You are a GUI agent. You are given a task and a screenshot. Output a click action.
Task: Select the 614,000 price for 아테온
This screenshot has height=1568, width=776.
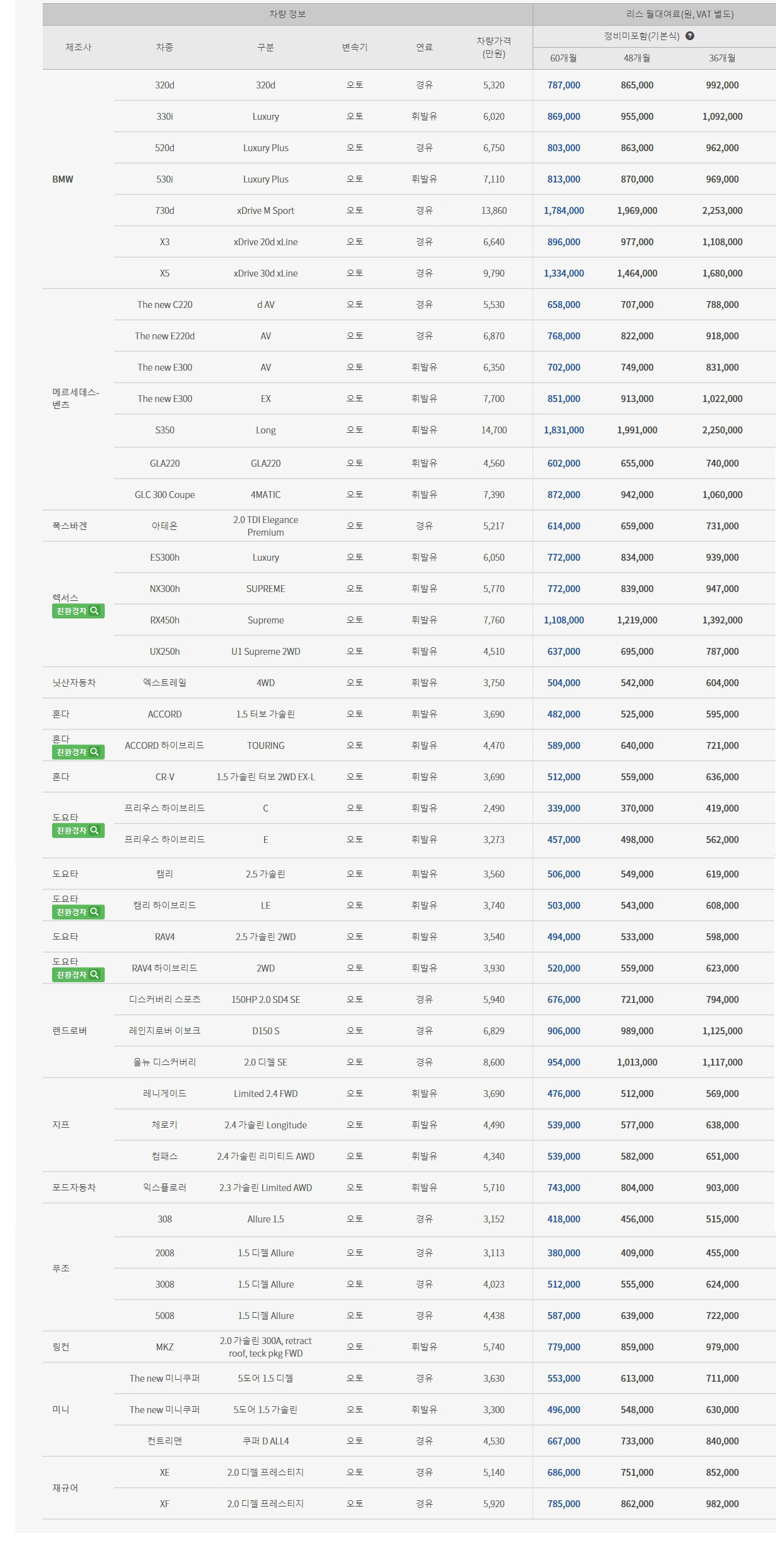[x=563, y=526]
